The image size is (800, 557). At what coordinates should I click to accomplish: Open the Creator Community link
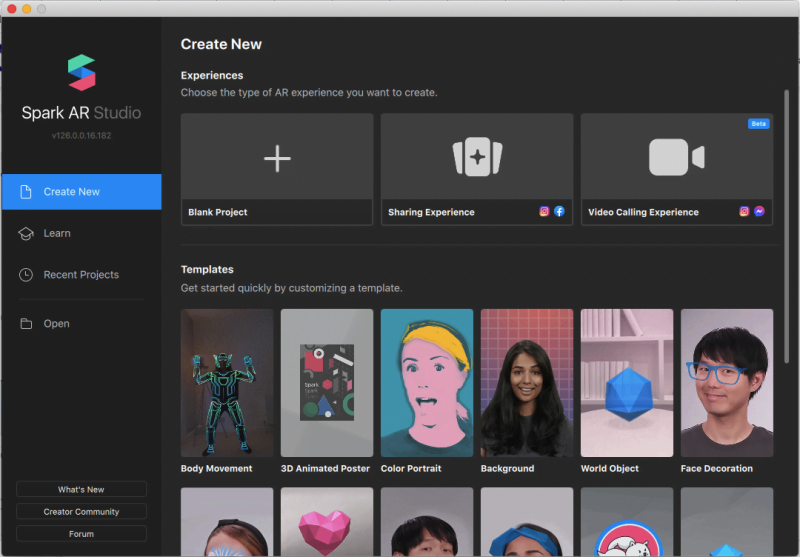pyautogui.click(x=81, y=512)
